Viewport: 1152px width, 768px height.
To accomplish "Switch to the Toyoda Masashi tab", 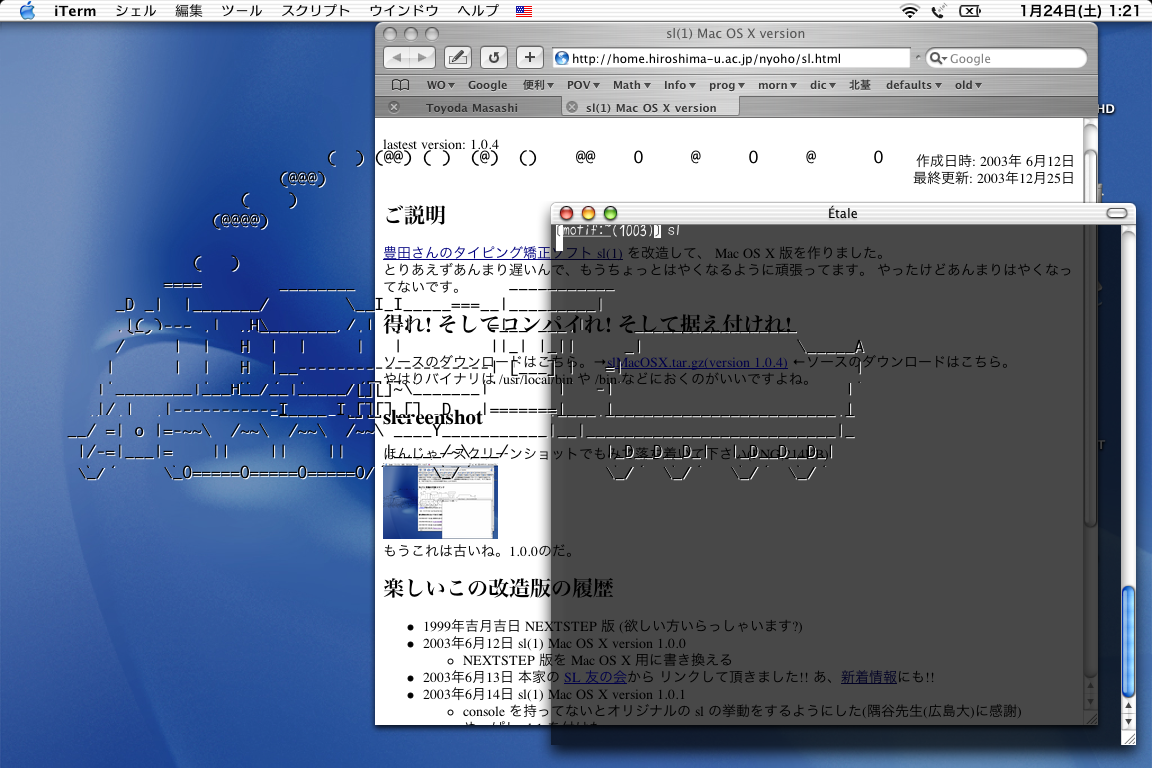I will (472, 107).
